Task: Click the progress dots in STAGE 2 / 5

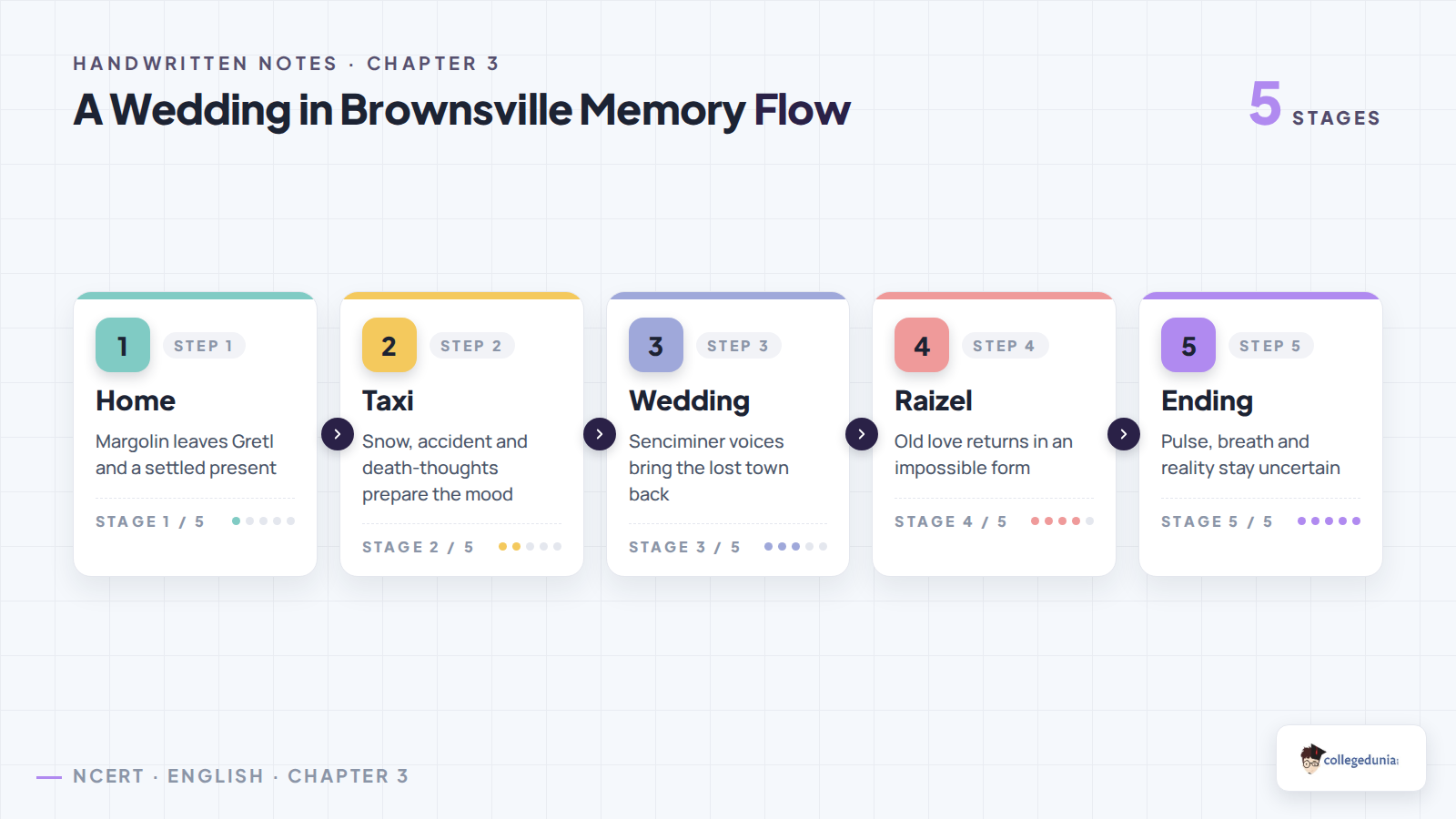Action: click(x=530, y=547)
